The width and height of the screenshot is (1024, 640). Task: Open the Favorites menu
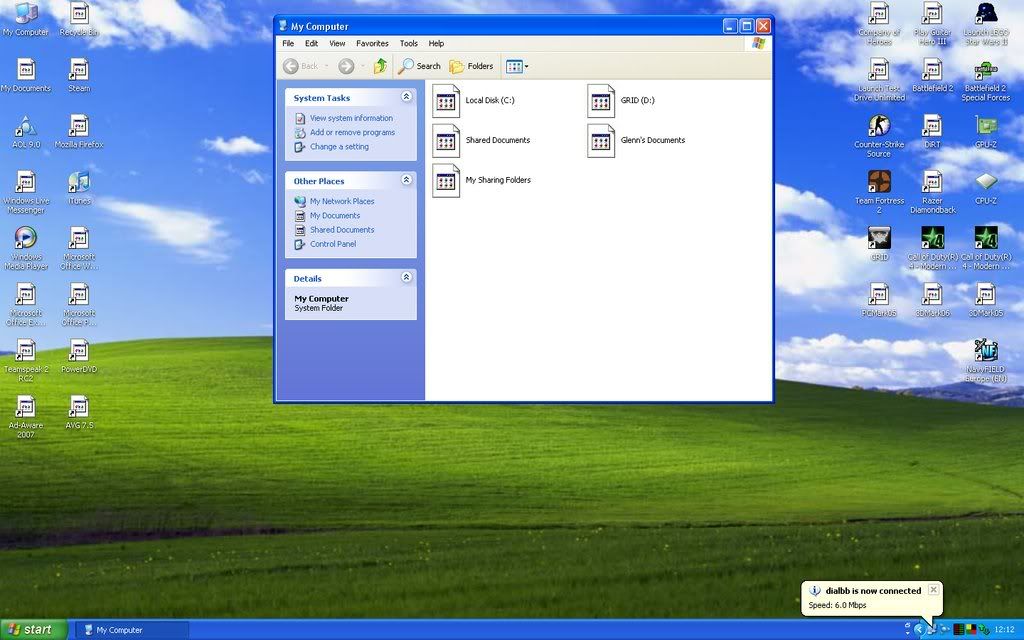click(x=372, y=44)
